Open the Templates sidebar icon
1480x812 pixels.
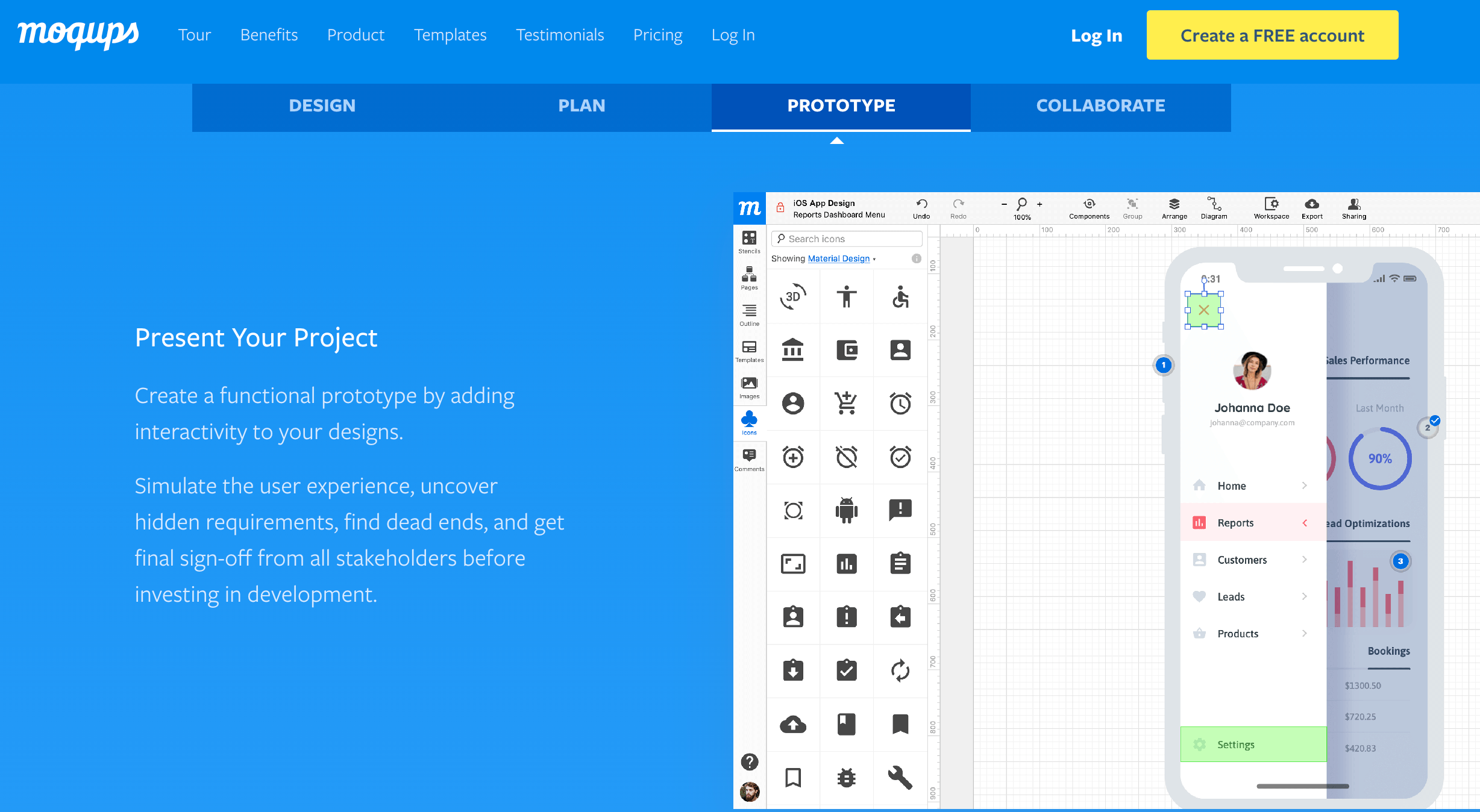click(749, 351)
